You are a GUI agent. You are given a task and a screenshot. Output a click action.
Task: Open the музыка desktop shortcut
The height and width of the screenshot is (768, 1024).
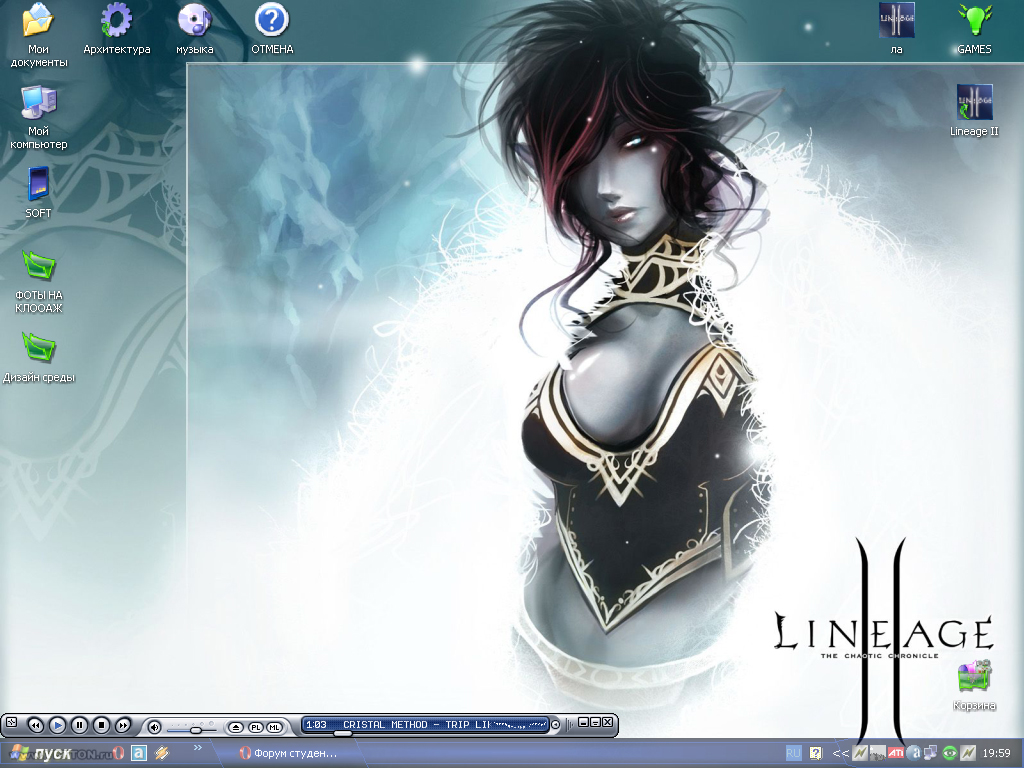pos(195,29)
